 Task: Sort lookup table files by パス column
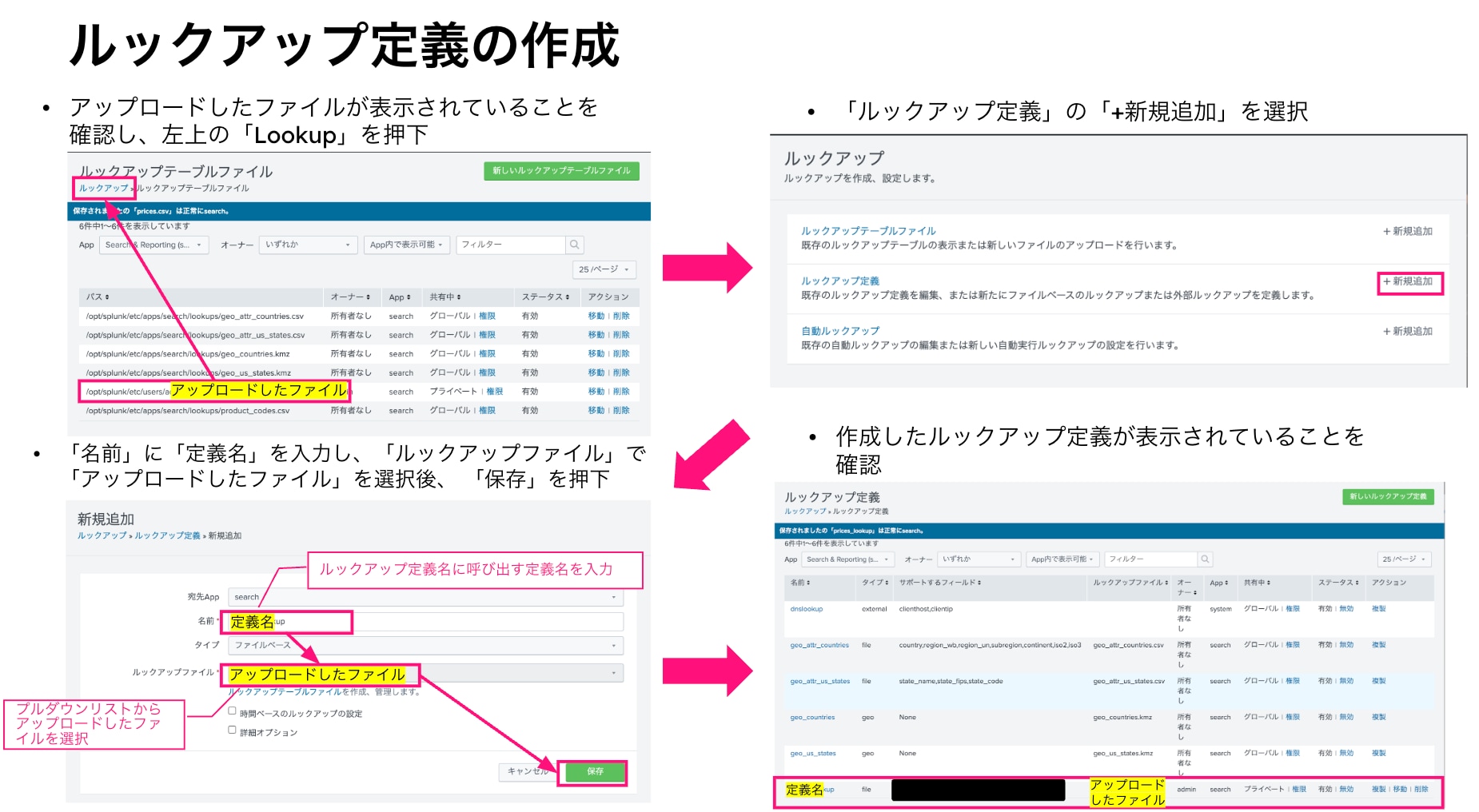tap(98, 297)
